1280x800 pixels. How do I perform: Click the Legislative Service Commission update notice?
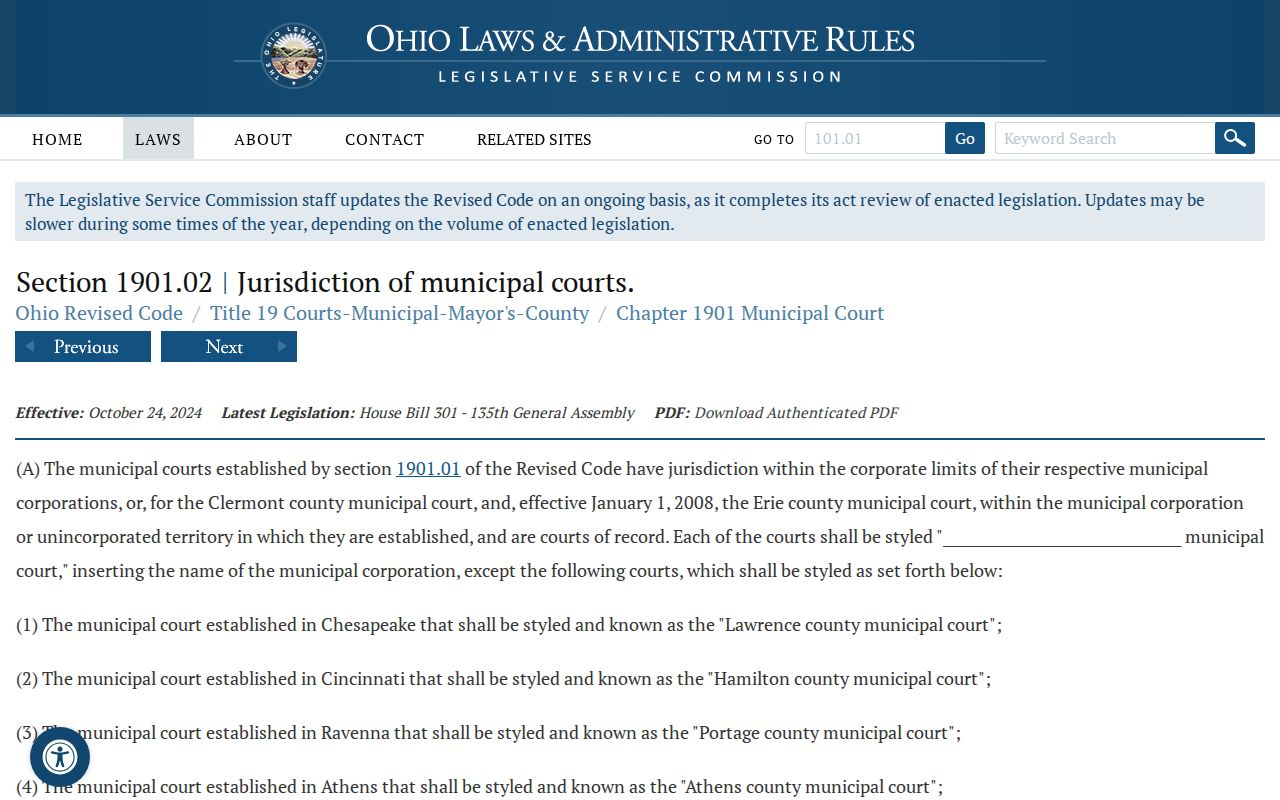point(640,212)
